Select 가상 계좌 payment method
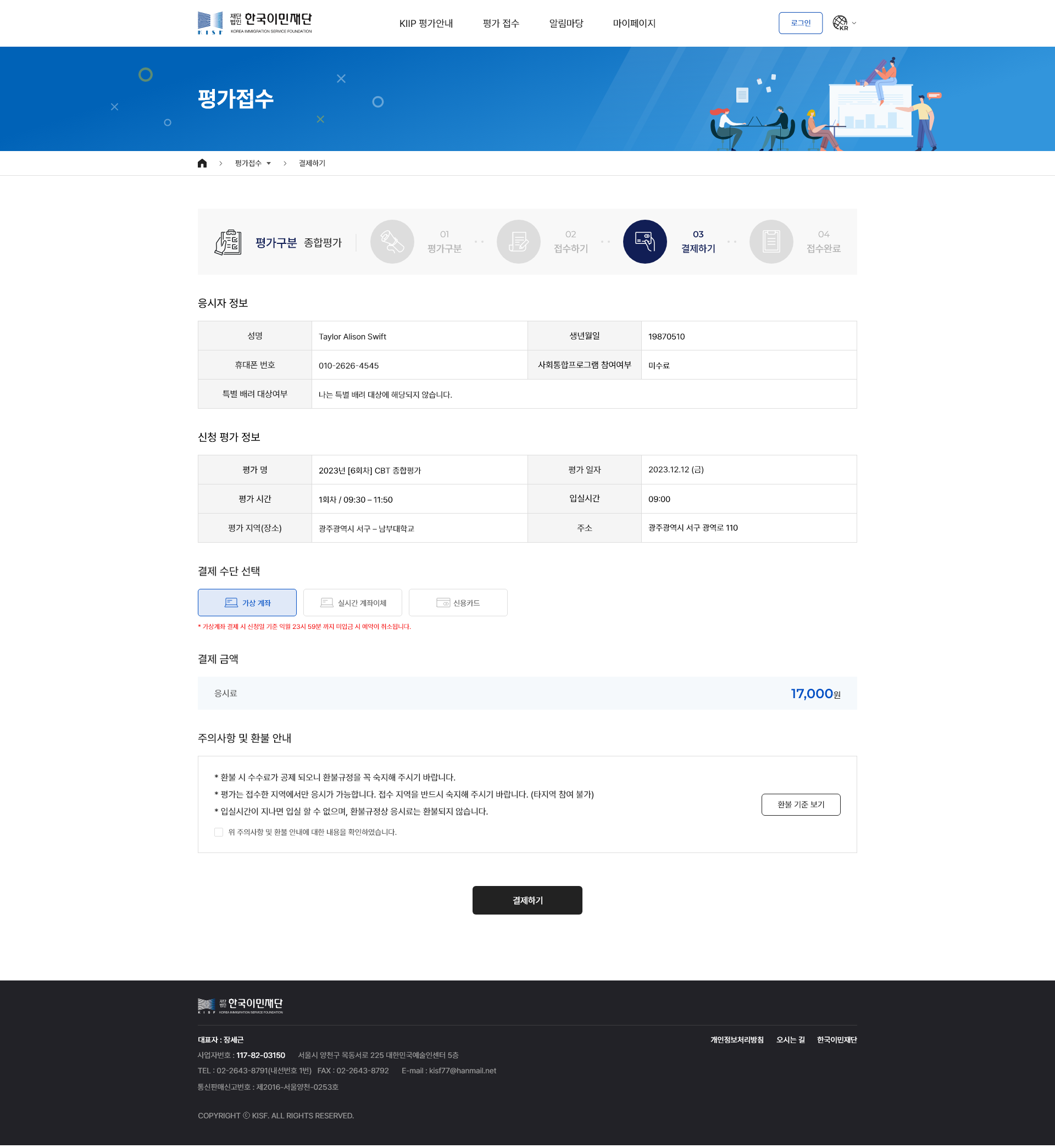 tap(247, 603)
